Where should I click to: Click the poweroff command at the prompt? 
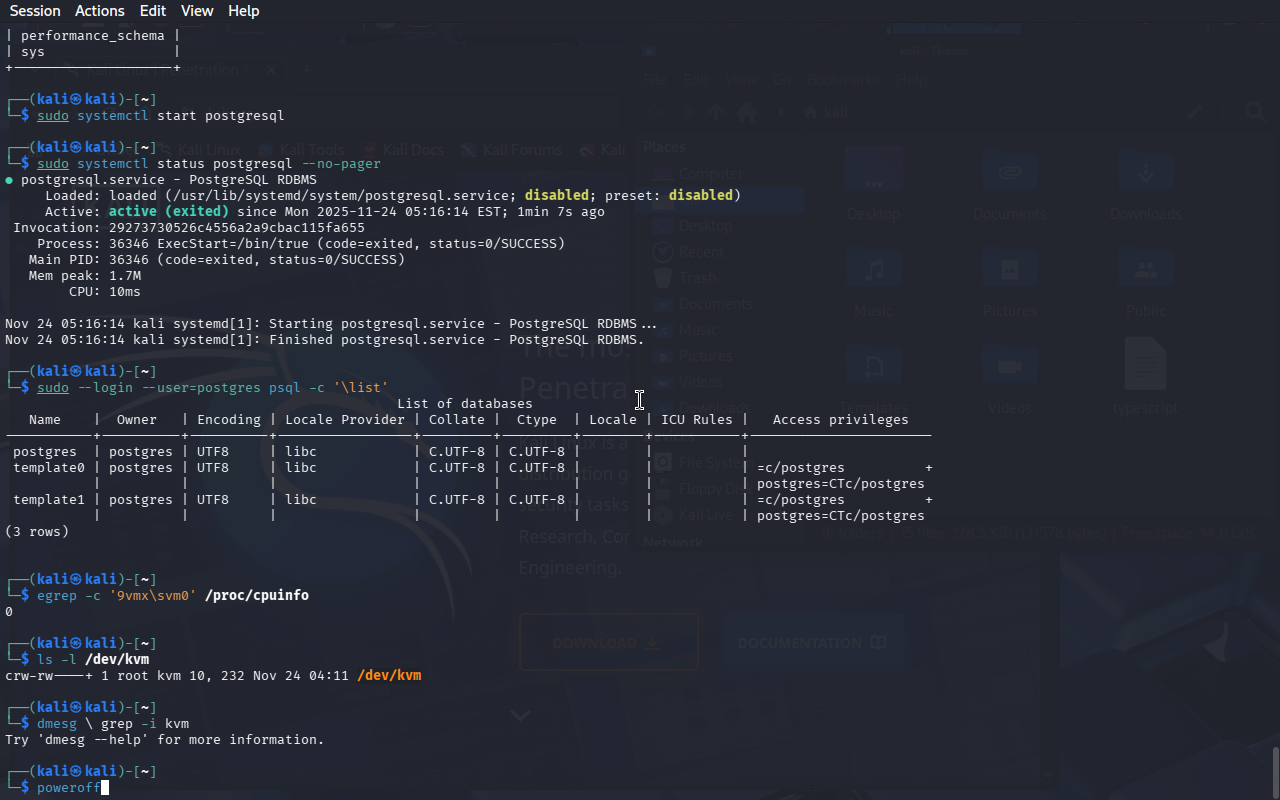[68, 788]
